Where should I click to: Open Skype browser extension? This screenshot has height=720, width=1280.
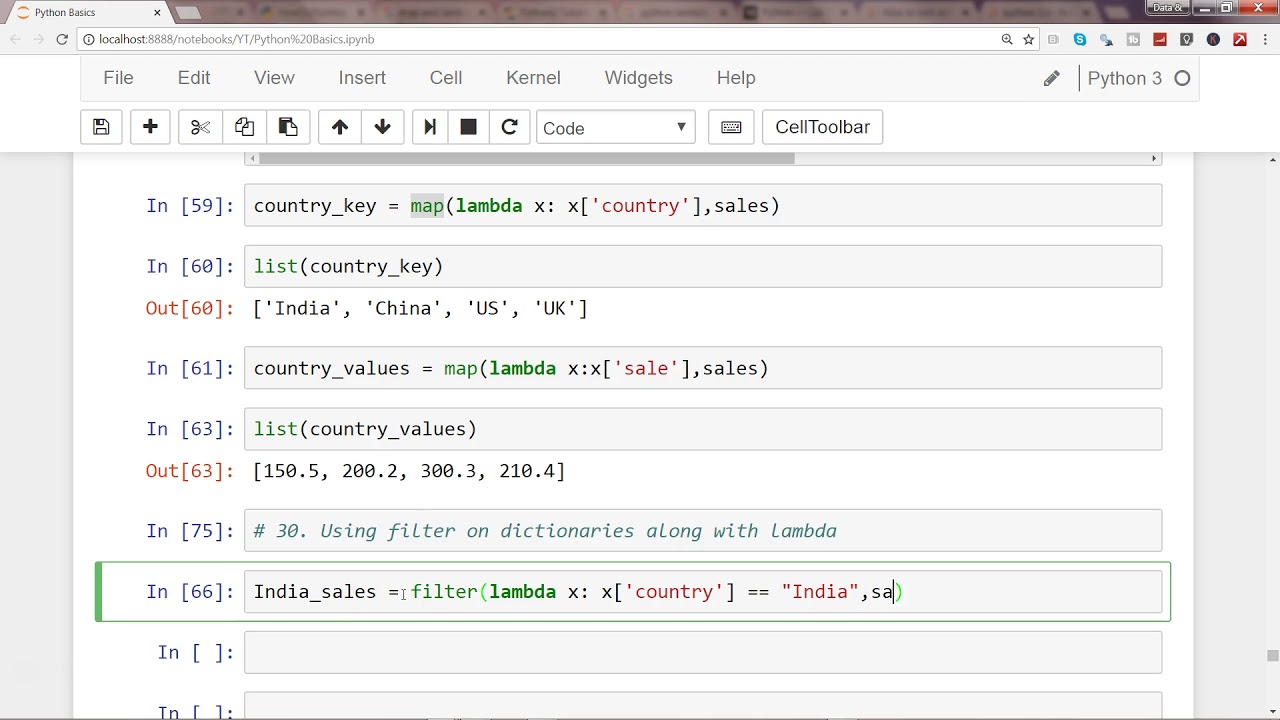tap(1080, 39)
